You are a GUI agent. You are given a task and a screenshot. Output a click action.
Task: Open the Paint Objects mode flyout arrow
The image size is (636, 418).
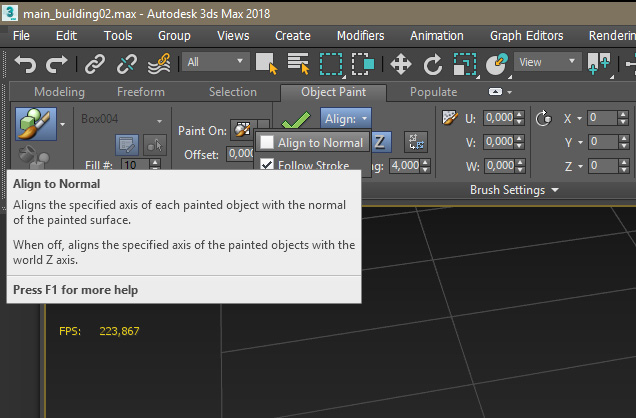pos(62,124)
